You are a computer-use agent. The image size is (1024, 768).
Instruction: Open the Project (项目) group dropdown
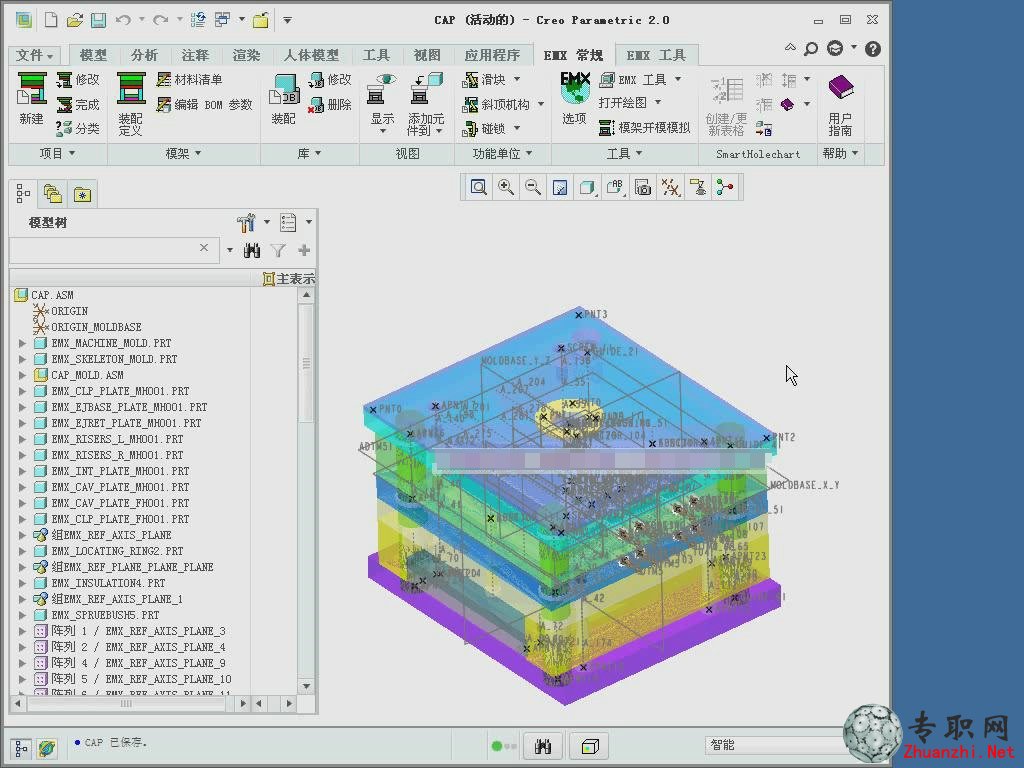click(57, 153)
